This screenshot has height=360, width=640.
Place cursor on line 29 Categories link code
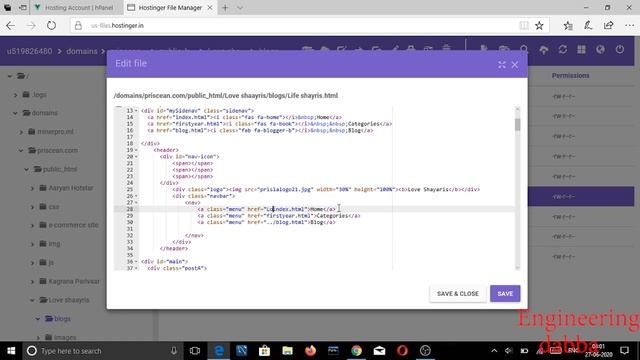[279, 216]
